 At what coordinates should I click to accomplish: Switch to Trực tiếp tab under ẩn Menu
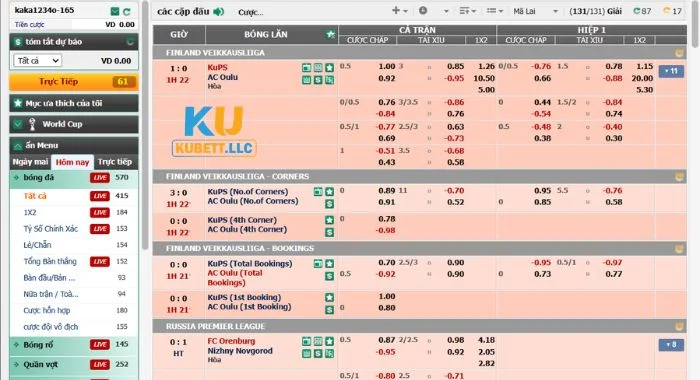115,162
